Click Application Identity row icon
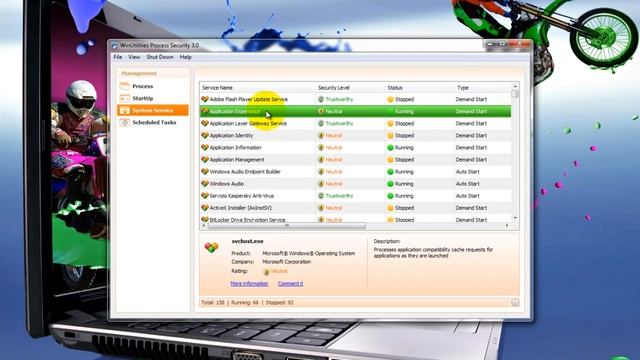The width and height of the screenshot is (640, 360). 205,135
